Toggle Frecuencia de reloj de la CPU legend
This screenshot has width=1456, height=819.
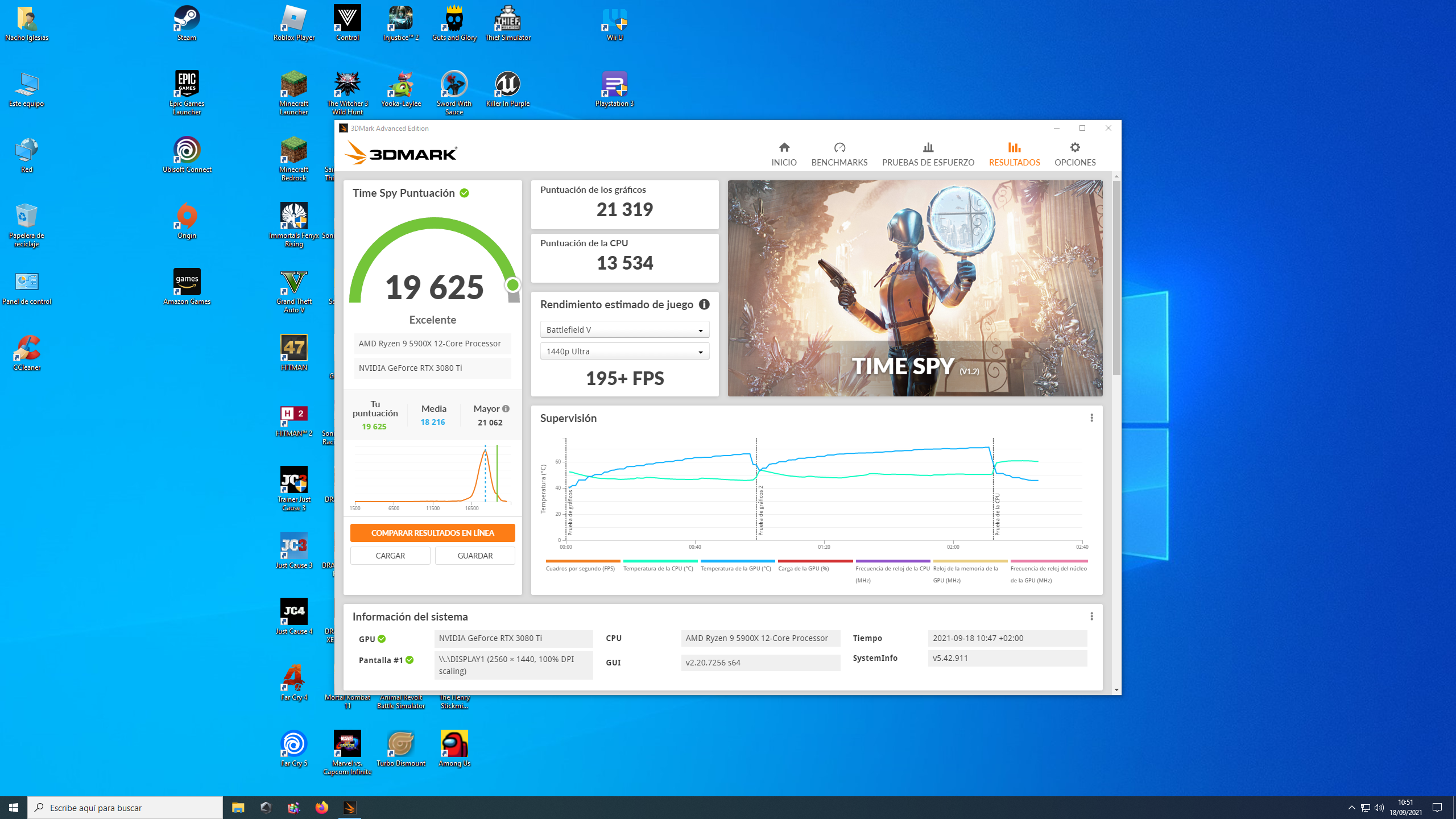(892, 572)
